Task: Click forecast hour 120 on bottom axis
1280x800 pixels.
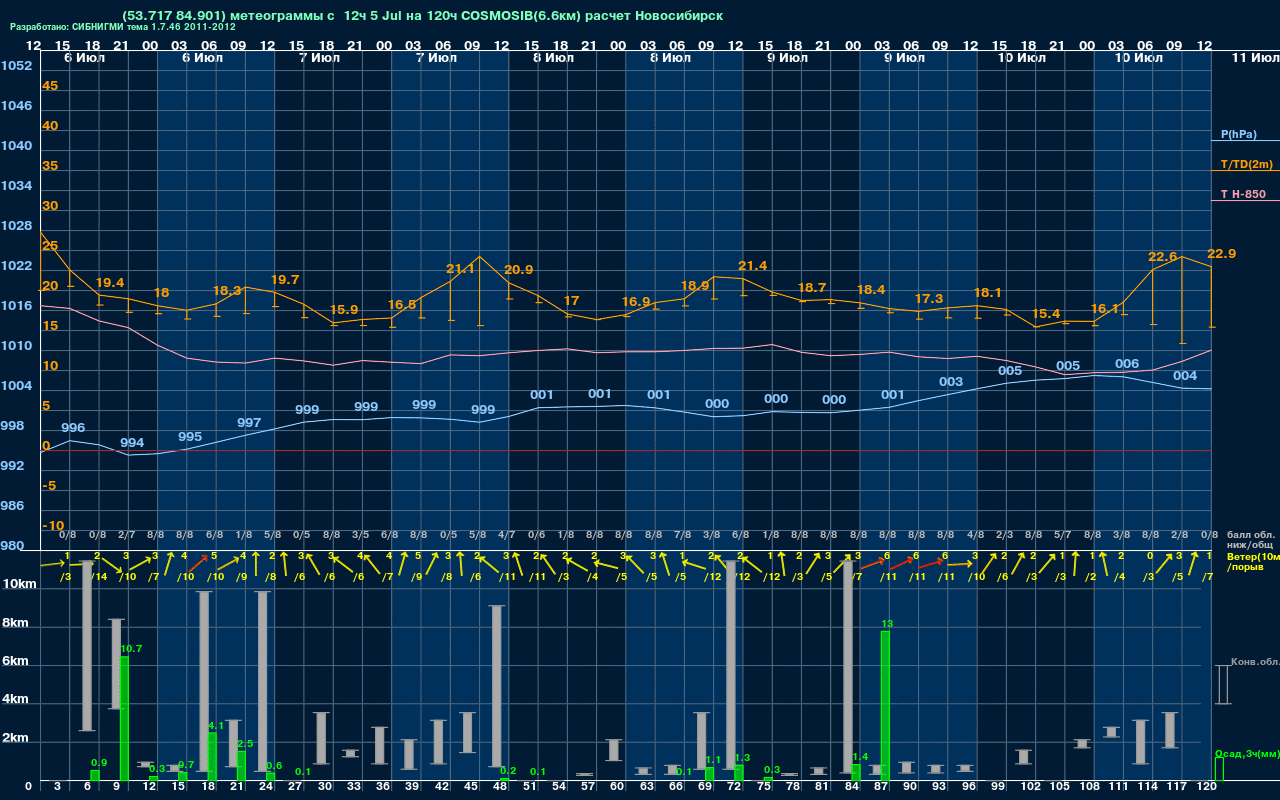Action: (x=1207, y=787)
